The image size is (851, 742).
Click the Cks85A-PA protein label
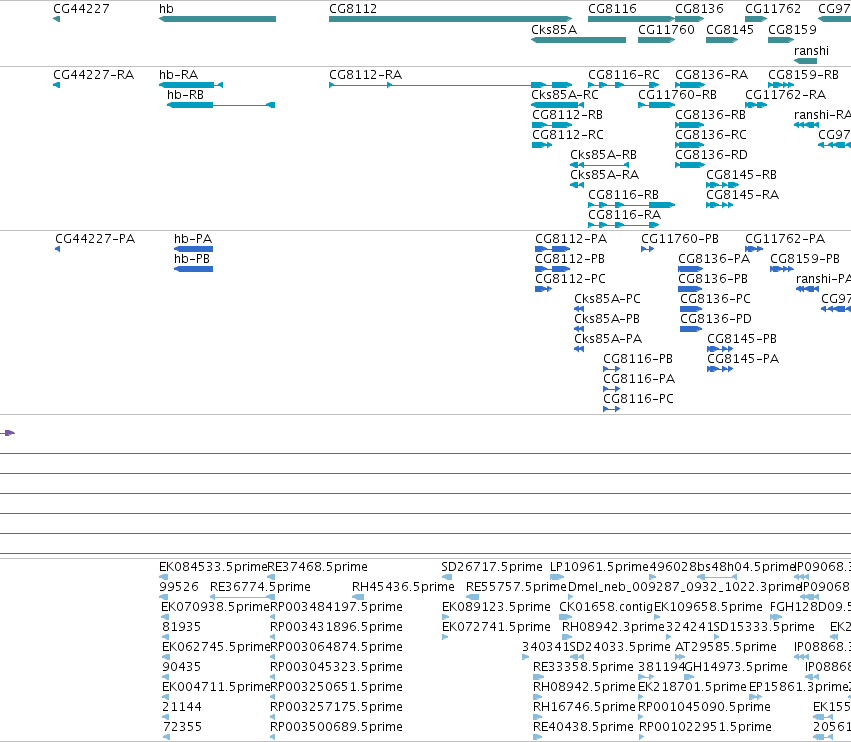pos(608,339)
